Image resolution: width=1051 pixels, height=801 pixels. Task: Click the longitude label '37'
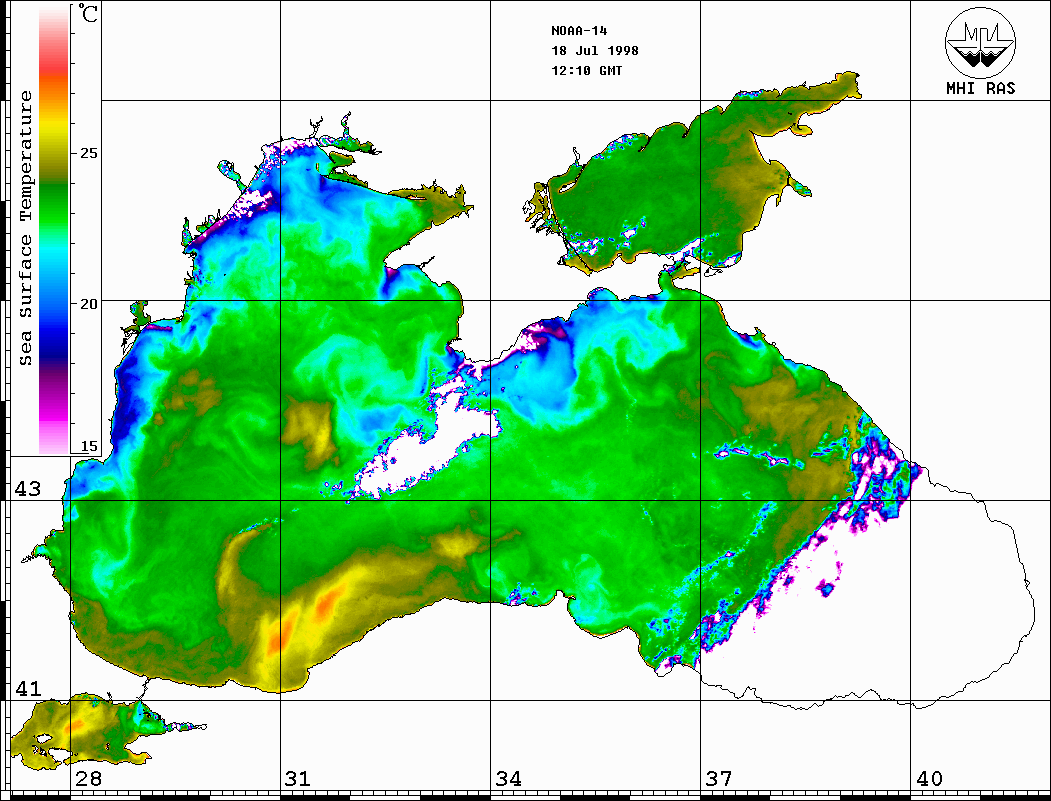(719, 778)
